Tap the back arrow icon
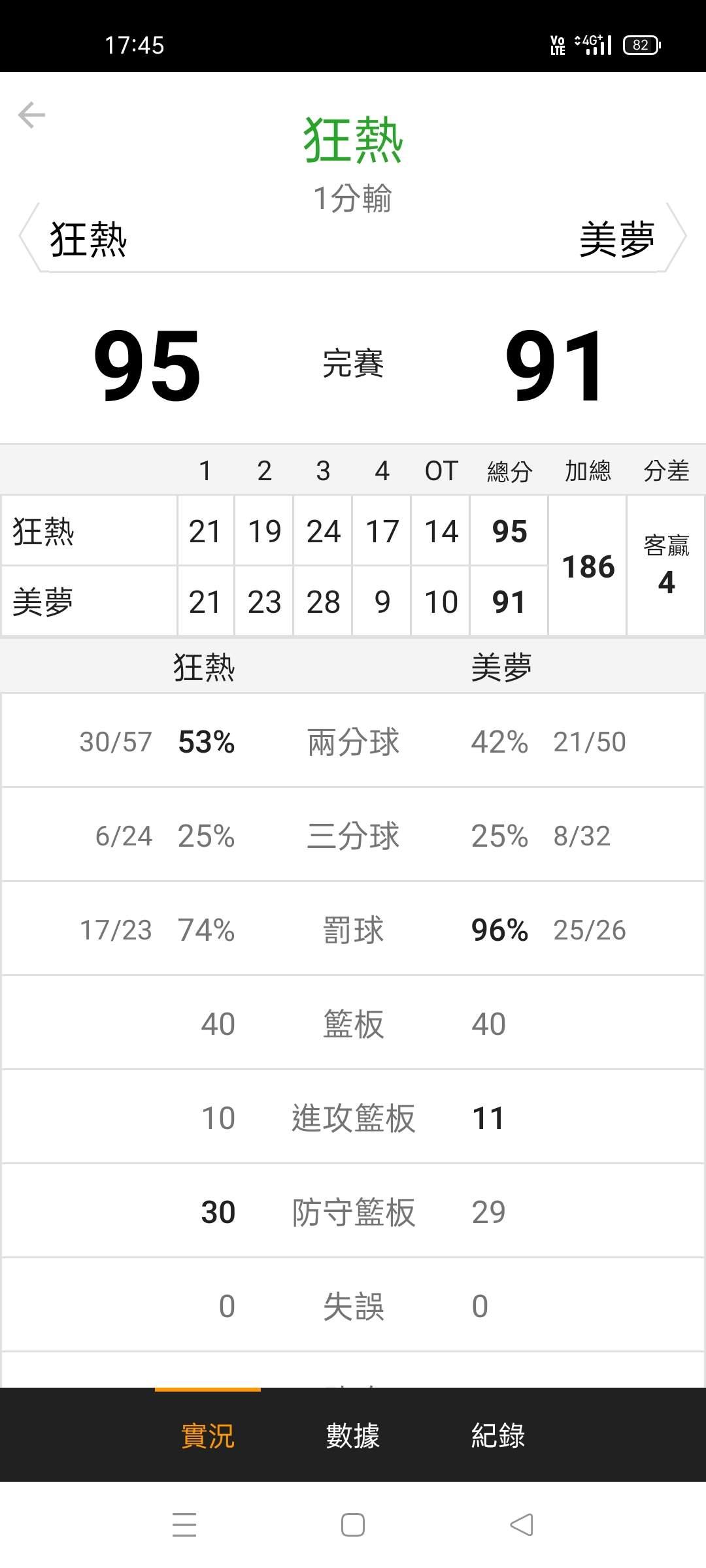The height and width of the screenshot is (1568, 706). click(31, 115)
